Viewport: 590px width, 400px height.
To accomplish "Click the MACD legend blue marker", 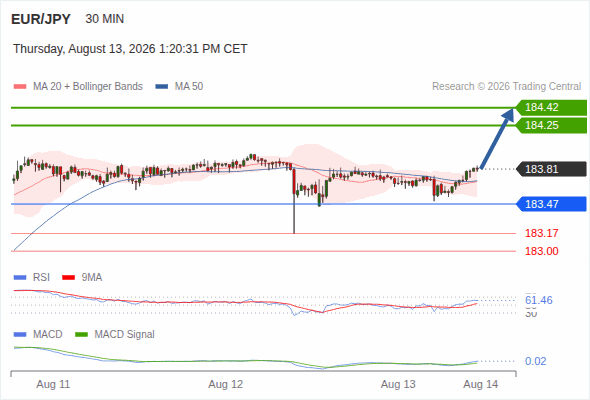I will (20, 334).
